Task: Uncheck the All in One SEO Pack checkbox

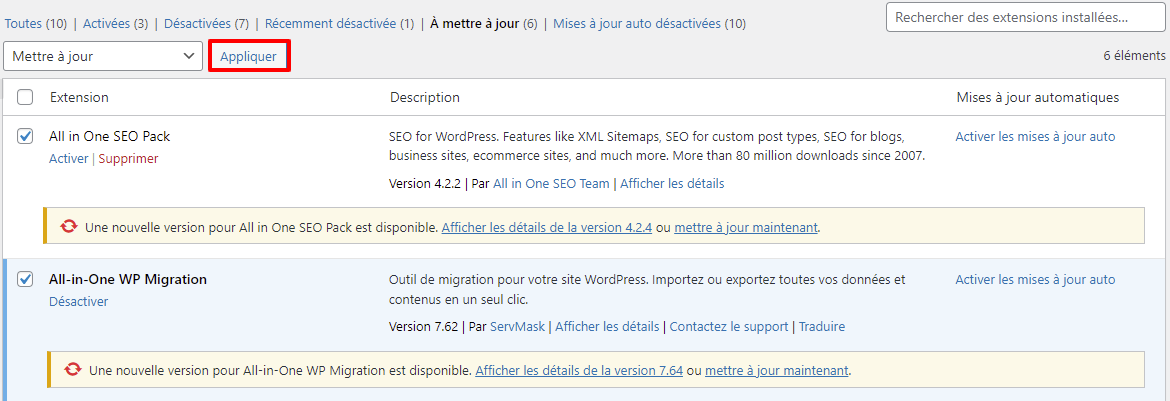Action: [25, 137]
